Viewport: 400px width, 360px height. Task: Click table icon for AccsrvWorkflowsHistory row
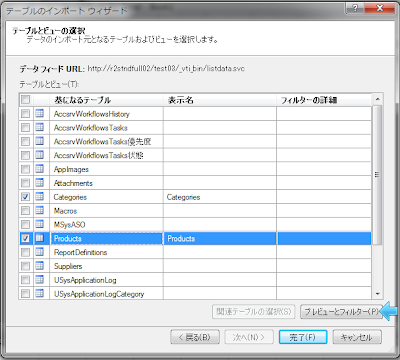(x=40, y=114)
